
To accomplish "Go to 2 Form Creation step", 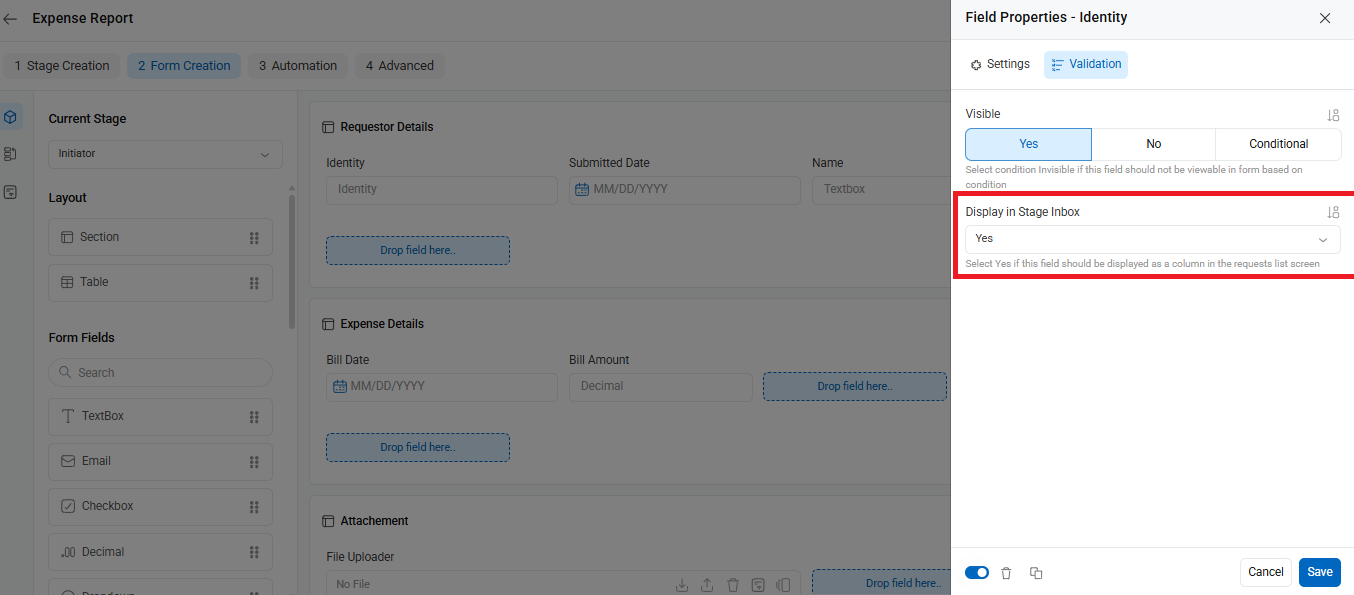I will click(184, 66).
